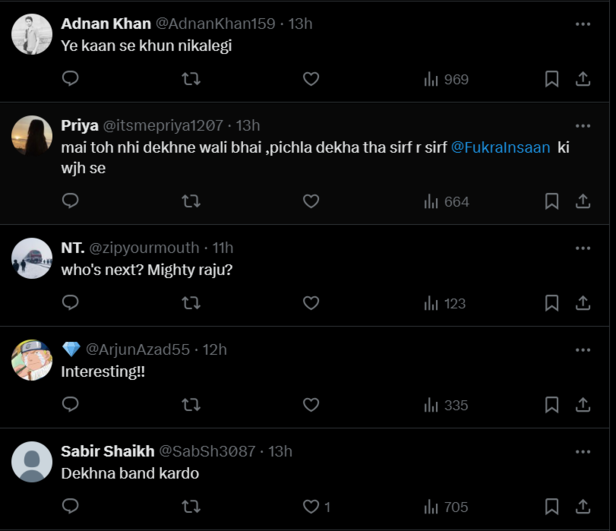The image size is (616, 531).
Task: Retweet the 'Interesting!!' post
Action: point(191,405)
